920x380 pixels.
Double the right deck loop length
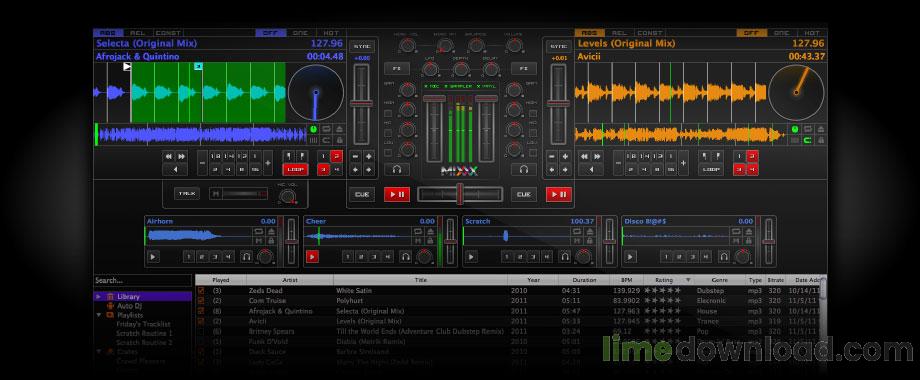[683, 163]
